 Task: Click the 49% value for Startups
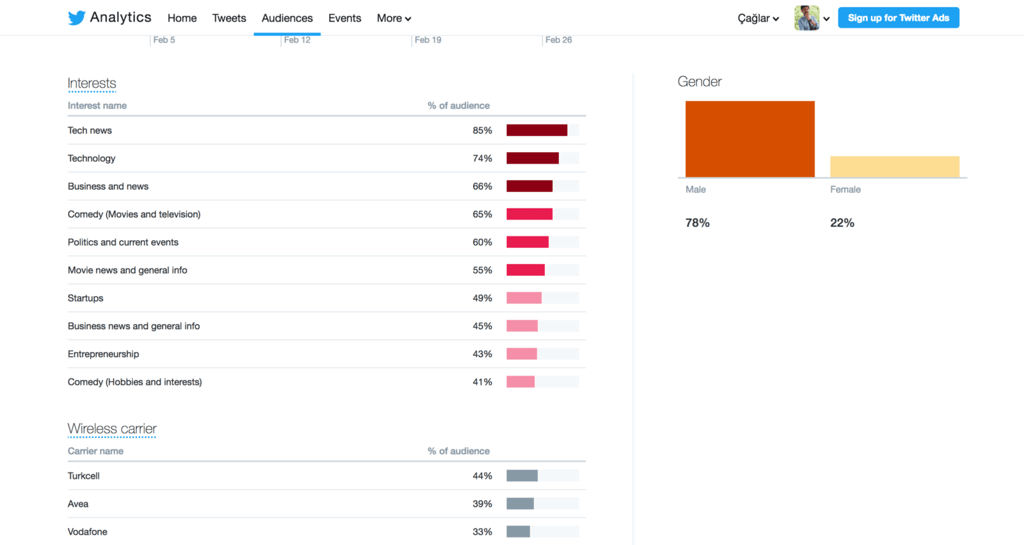click(x=482, y=298)
